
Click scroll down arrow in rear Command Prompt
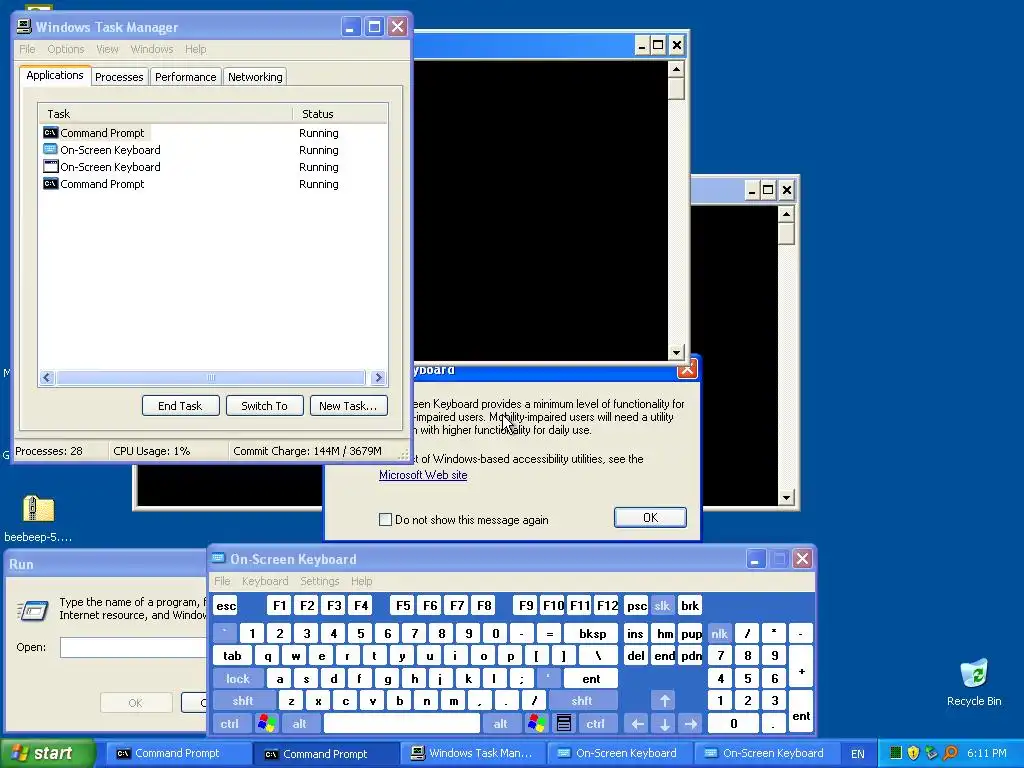(786, 498)
